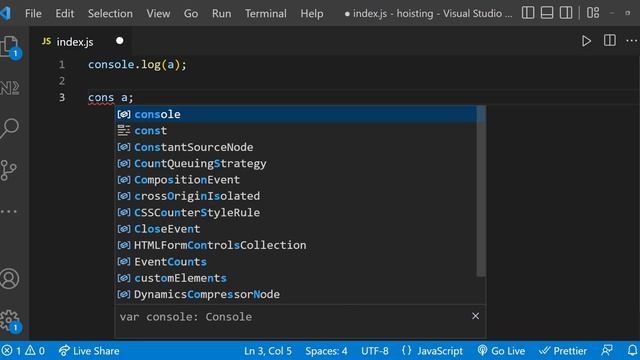640x360 pixels.
Task: Open the Go menu
Action: click(191, 13)
